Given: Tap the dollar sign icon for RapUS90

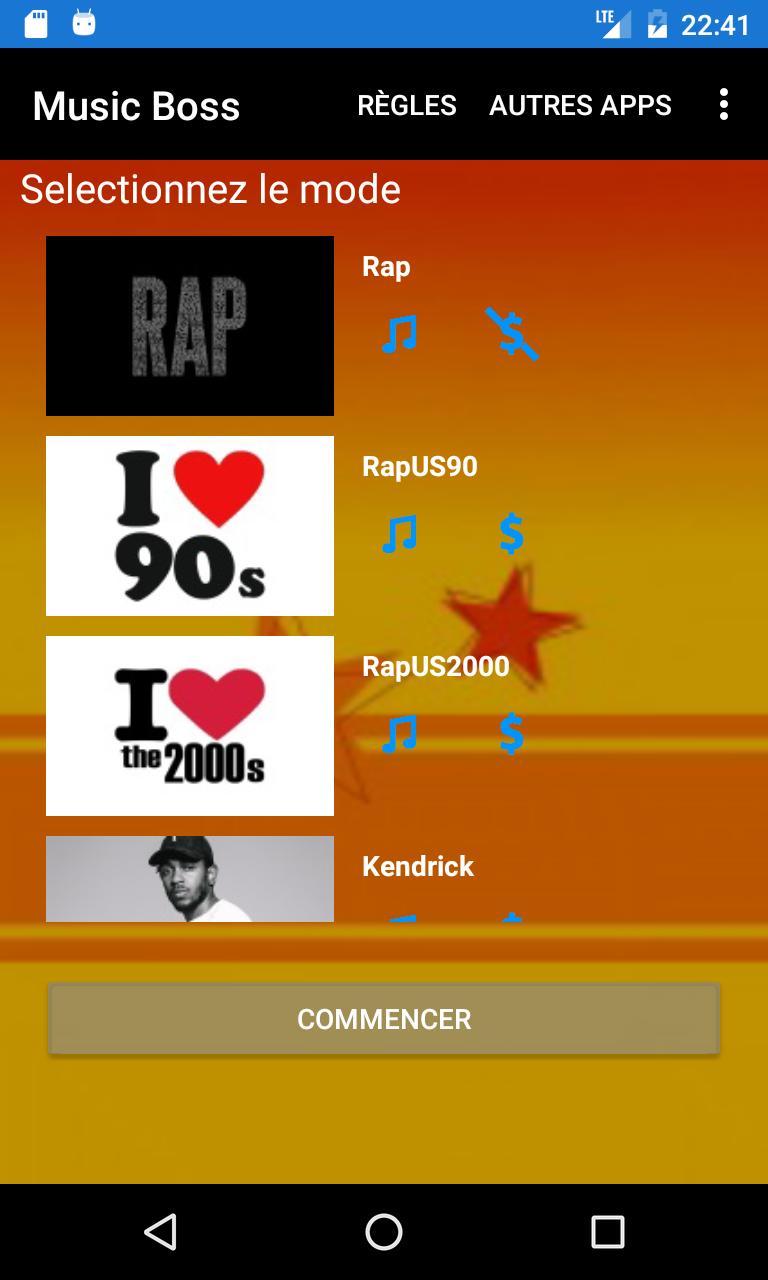Looking at the screenshot, I should tap(511, 534).
